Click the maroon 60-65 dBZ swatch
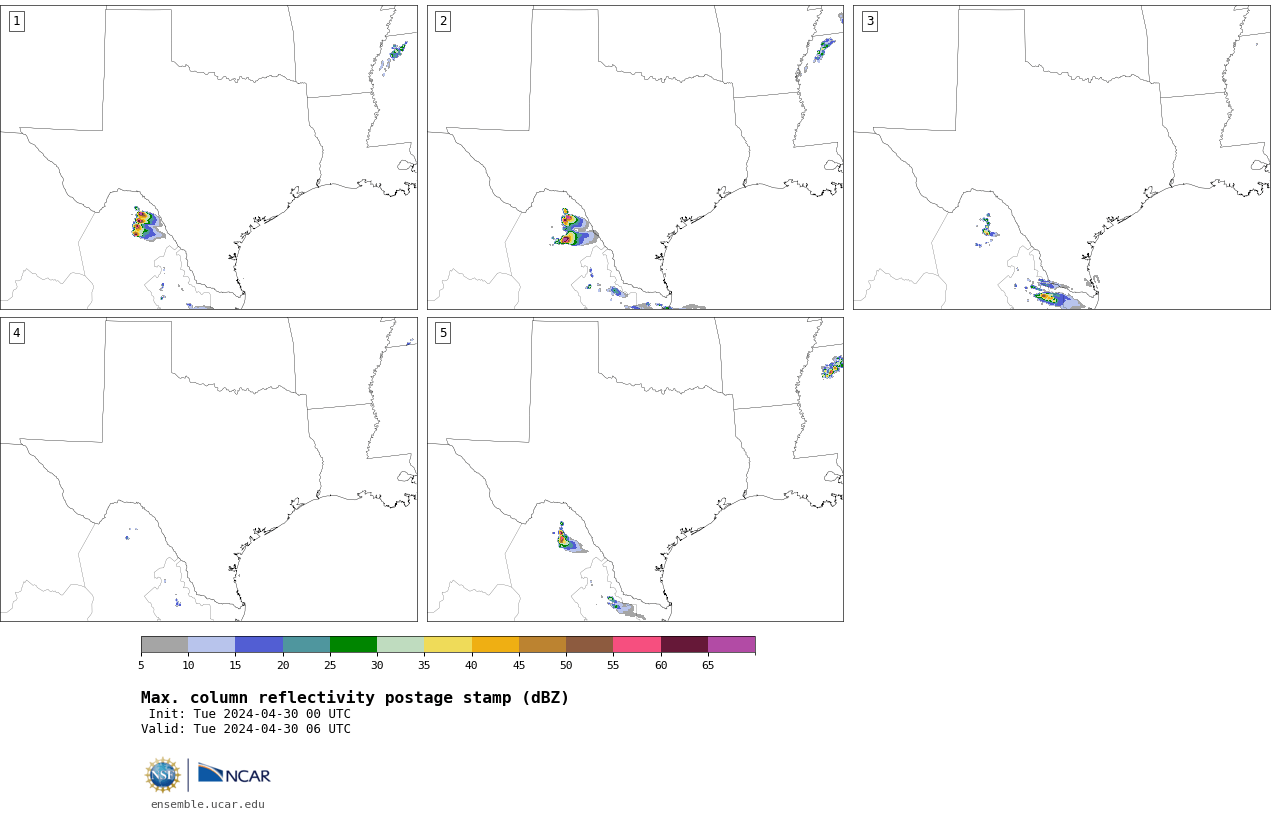This screenshot has height=815, width=1280. coord(684,644)
